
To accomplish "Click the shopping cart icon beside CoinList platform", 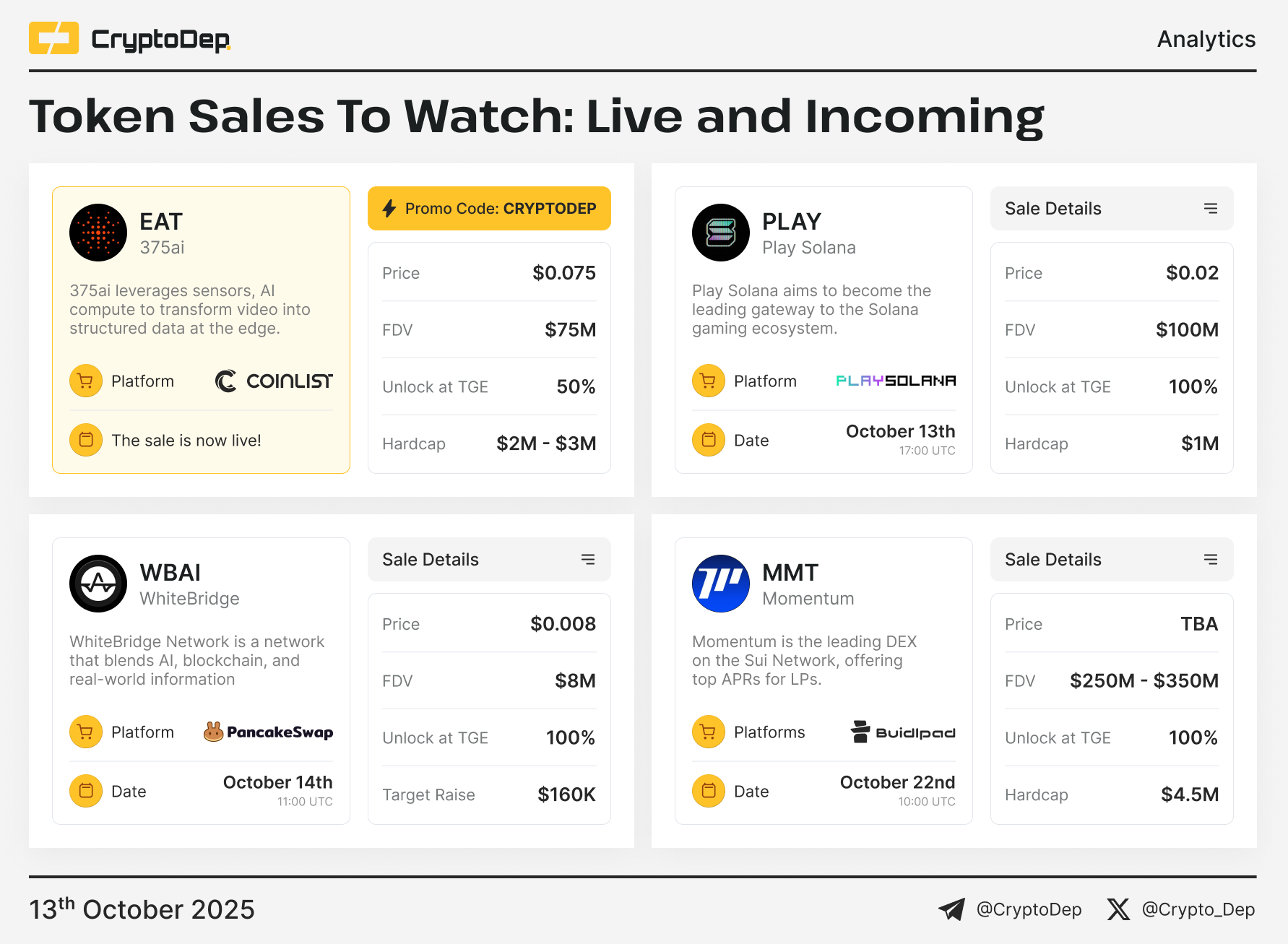I will click(x=86, y=381).
